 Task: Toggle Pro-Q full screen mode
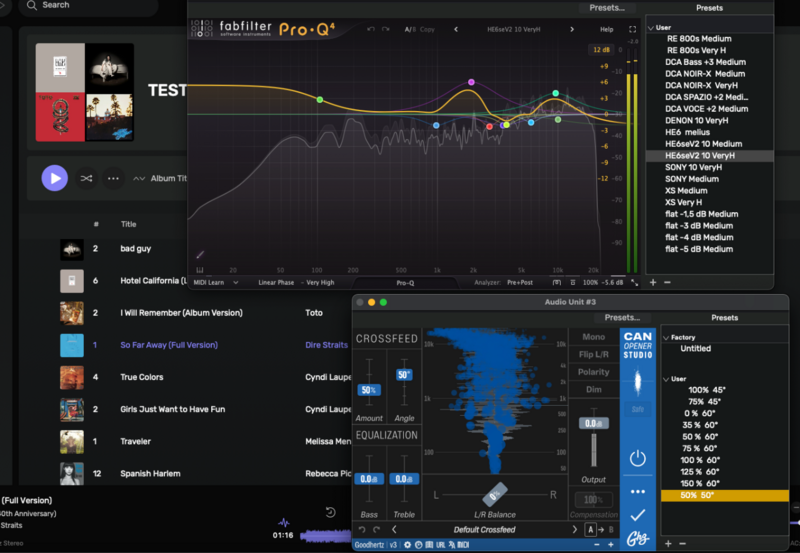point(632,29)
